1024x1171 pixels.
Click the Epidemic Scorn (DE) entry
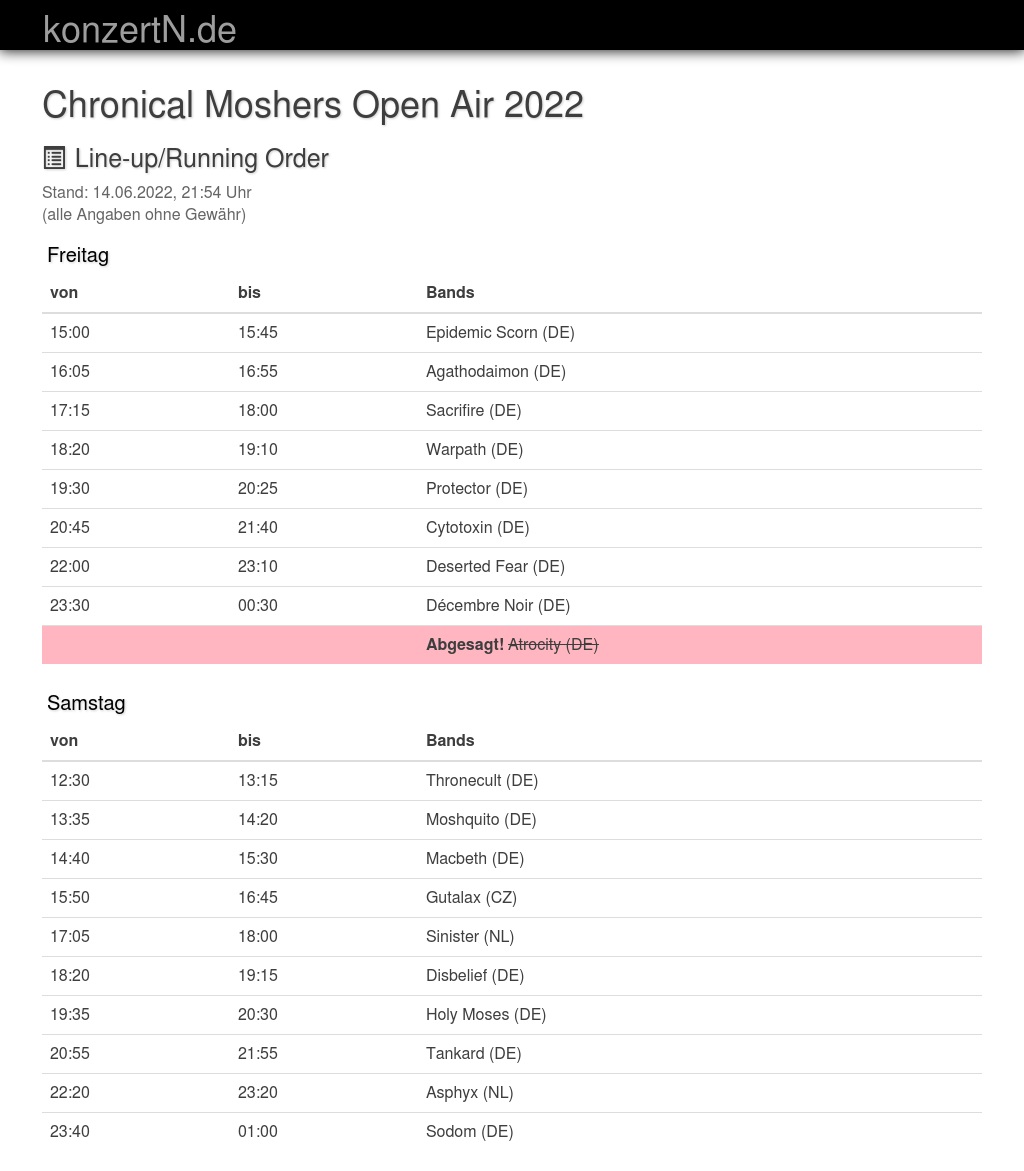click(x=500, y=333)
